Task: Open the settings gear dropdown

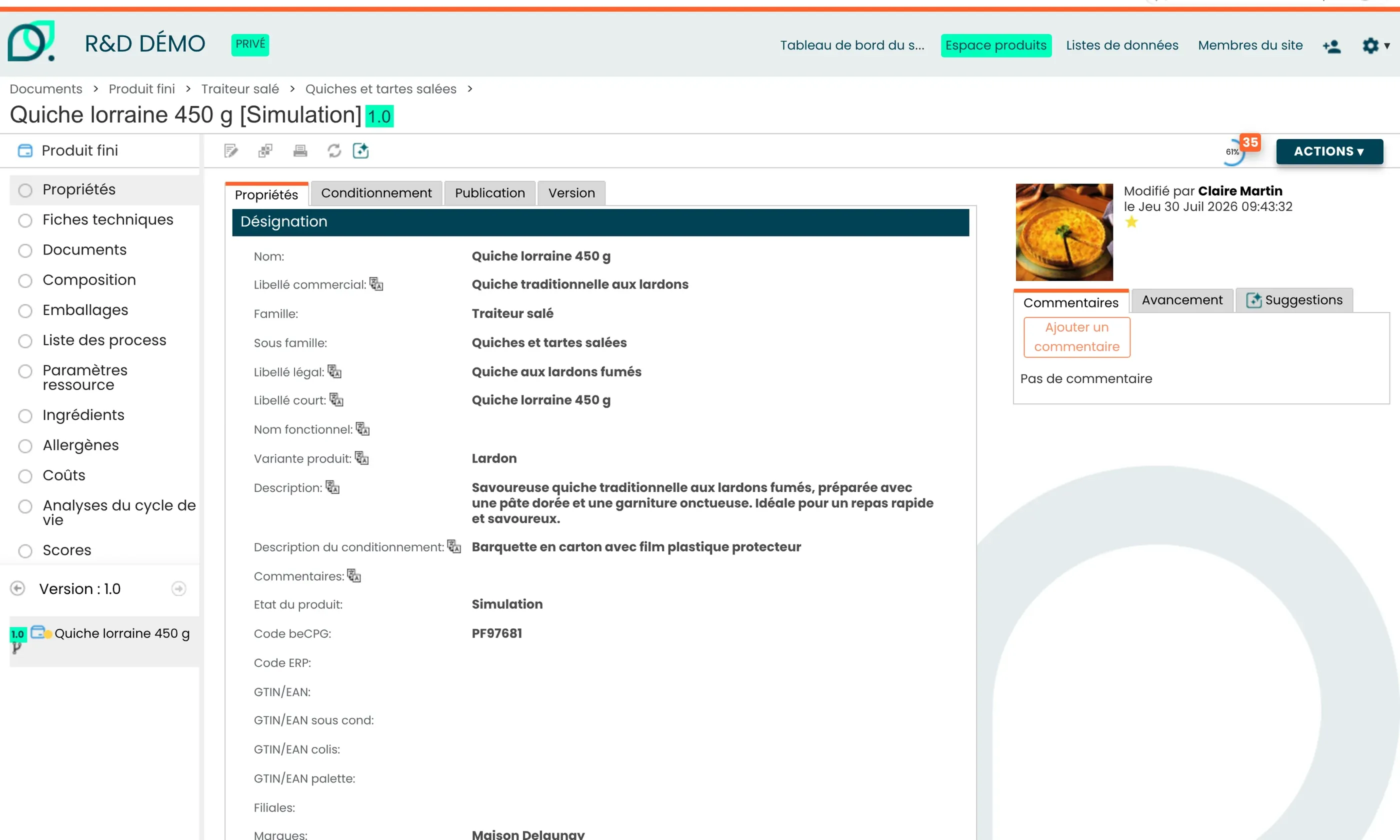Action: [1375, 45]
